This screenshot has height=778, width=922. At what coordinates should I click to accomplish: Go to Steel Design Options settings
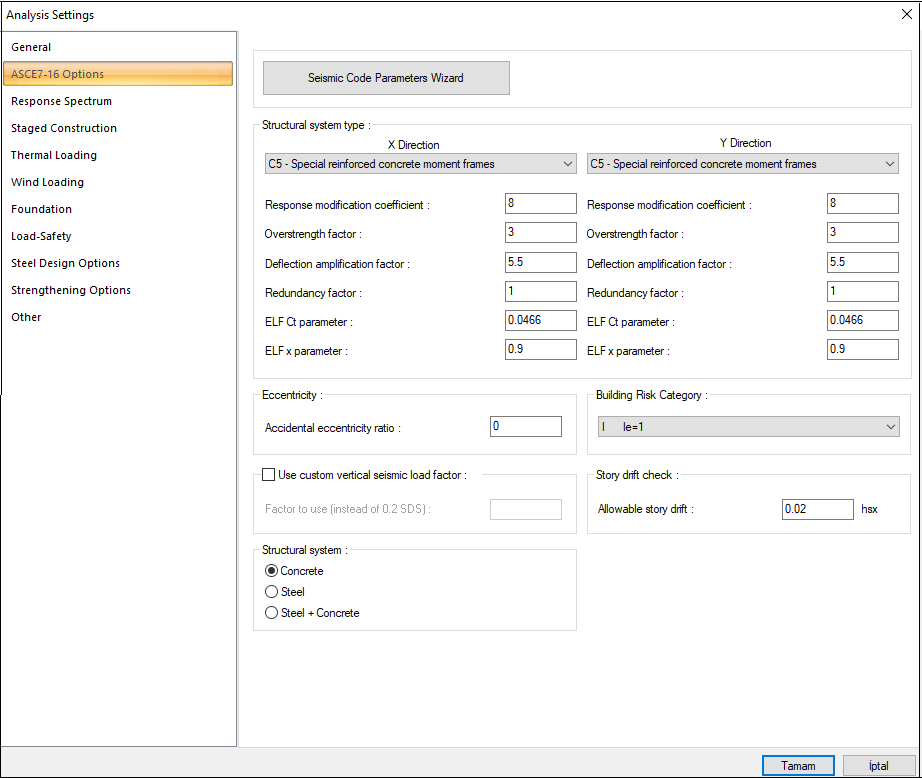point(65,262)
